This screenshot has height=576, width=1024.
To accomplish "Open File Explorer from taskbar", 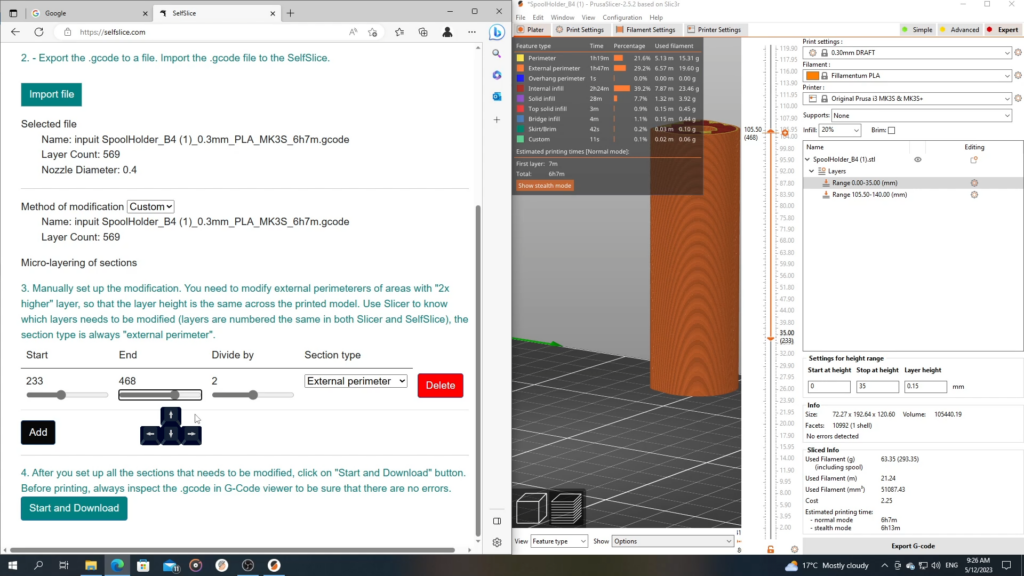I will click(x=91, y=566).
